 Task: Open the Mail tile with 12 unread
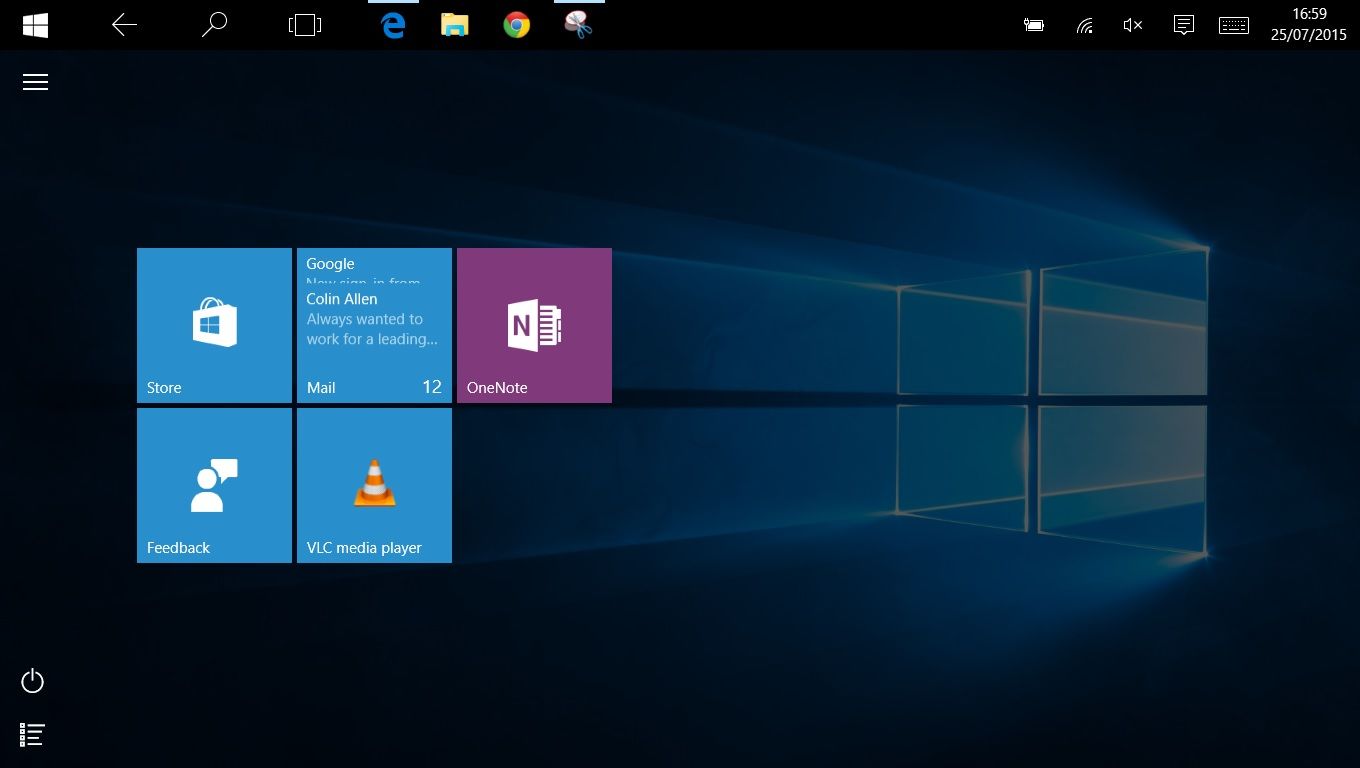pyautogui.click(x=374, y=325)
